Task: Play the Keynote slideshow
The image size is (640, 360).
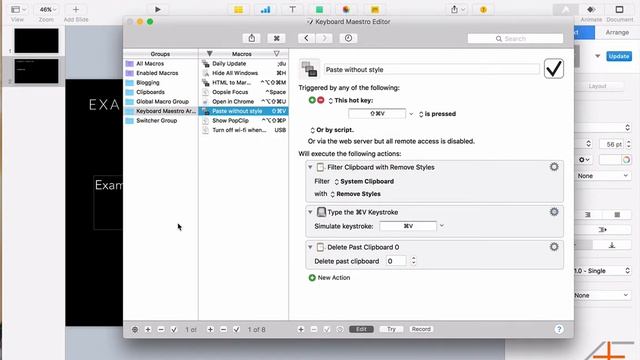Action: [158, 9]
